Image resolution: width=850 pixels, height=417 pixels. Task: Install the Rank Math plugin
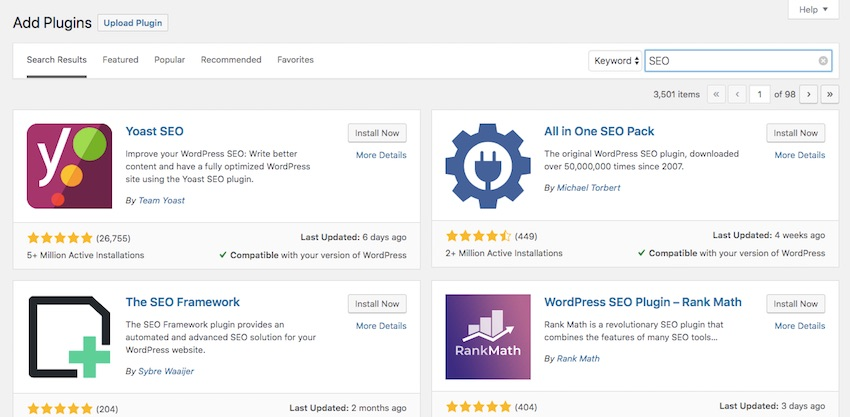coord(796,304)
